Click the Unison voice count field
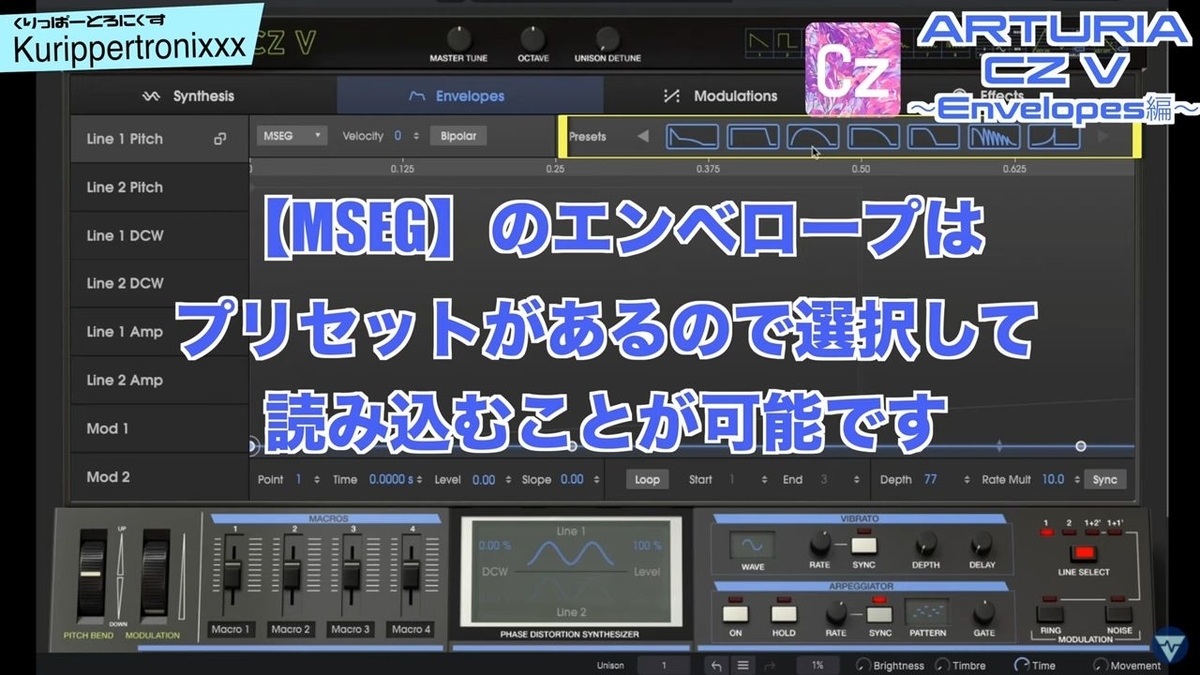 (664, 665)
